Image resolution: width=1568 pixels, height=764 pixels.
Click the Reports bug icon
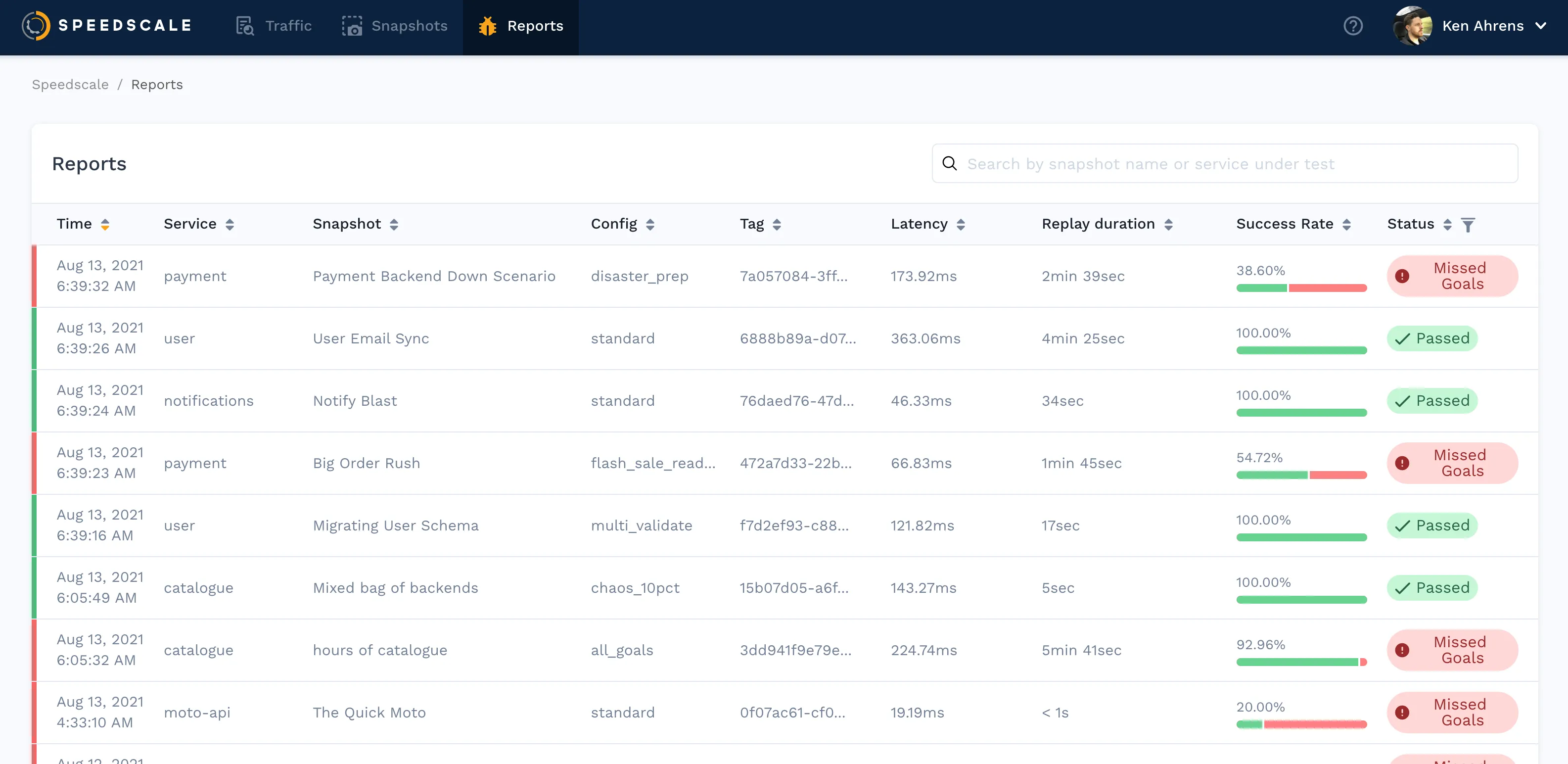click(x=488, y=26)
